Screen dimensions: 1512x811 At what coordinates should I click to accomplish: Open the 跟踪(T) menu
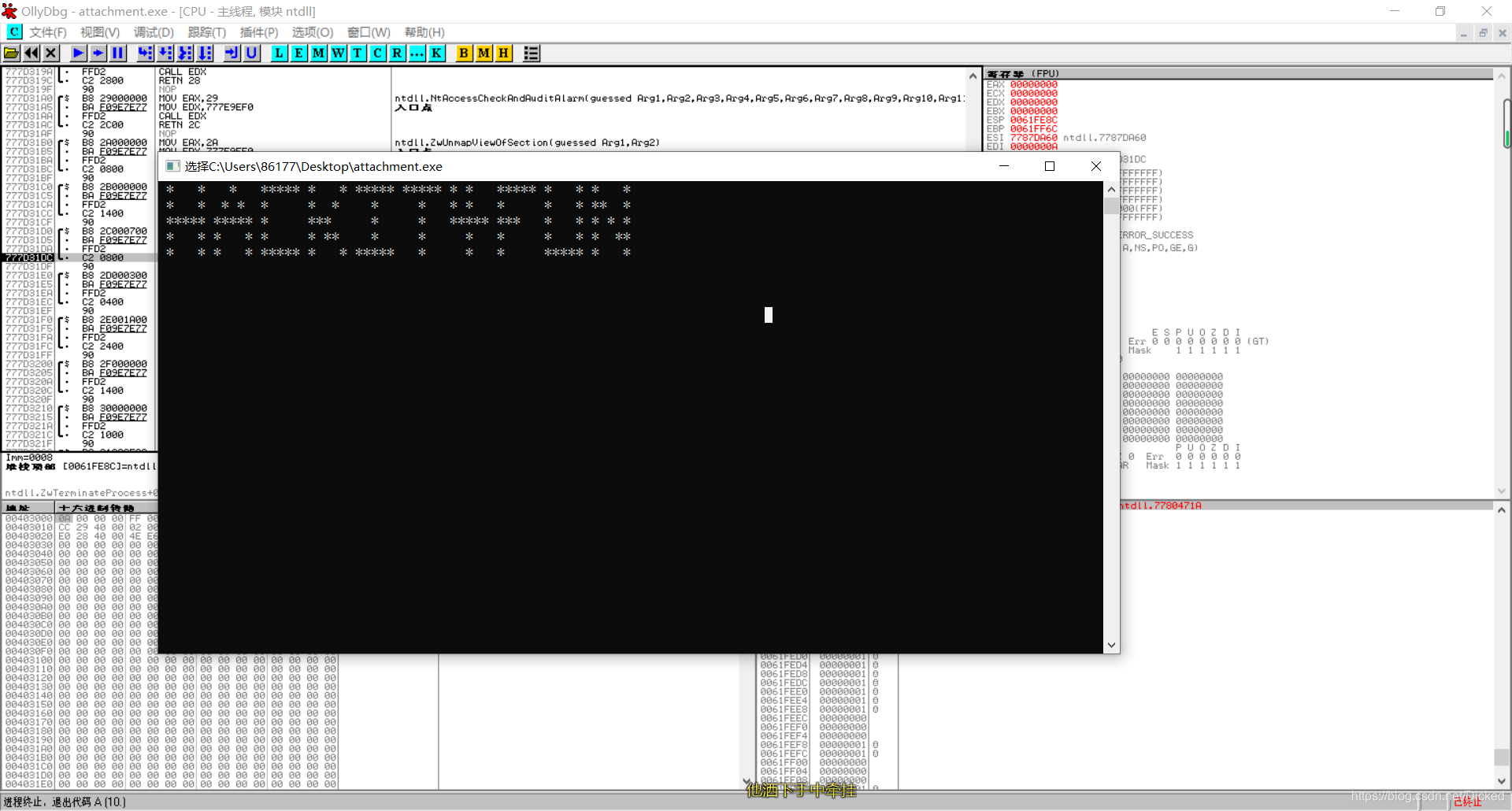pos(207,32)
